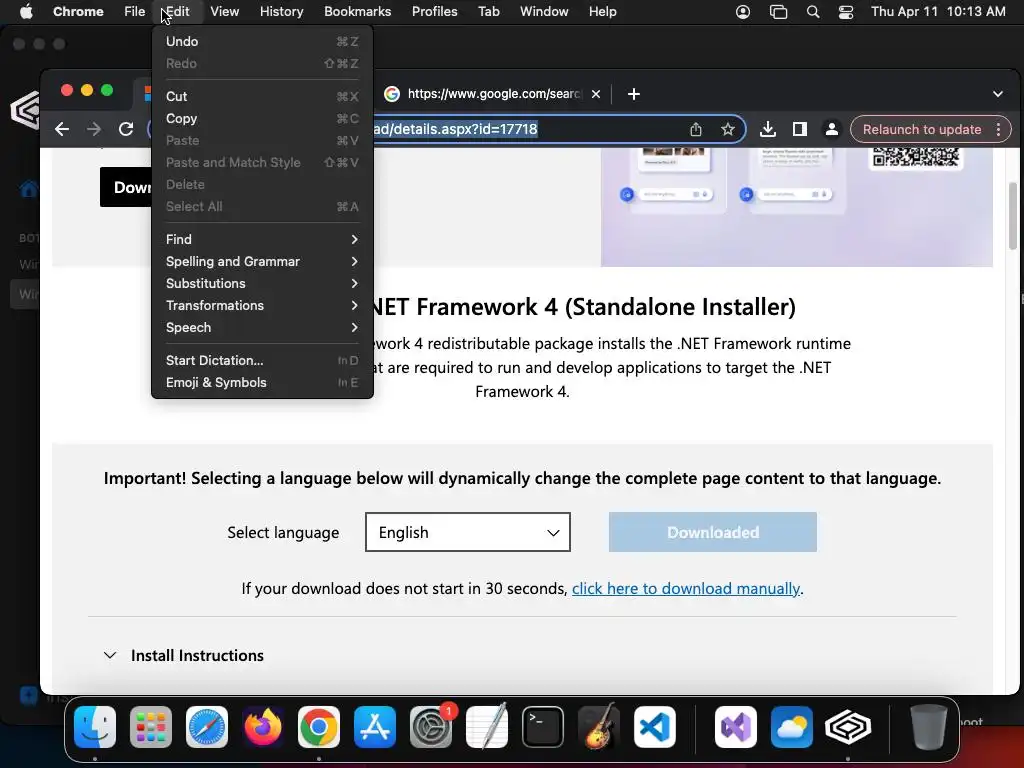Click the Chrome forward arrow button
The image size is (1024, 768).
94,129
